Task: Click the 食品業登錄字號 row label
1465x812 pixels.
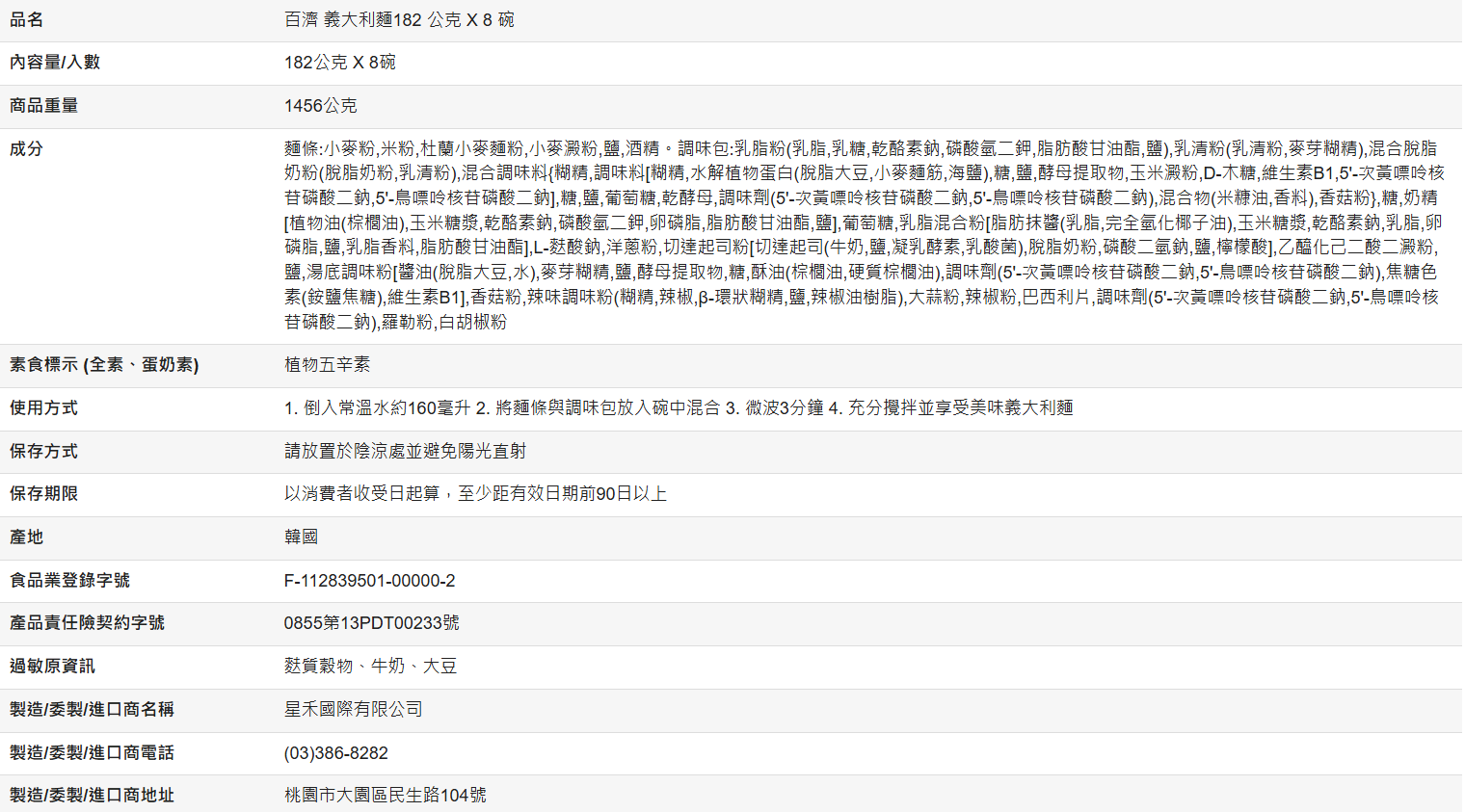Action: 69,581
